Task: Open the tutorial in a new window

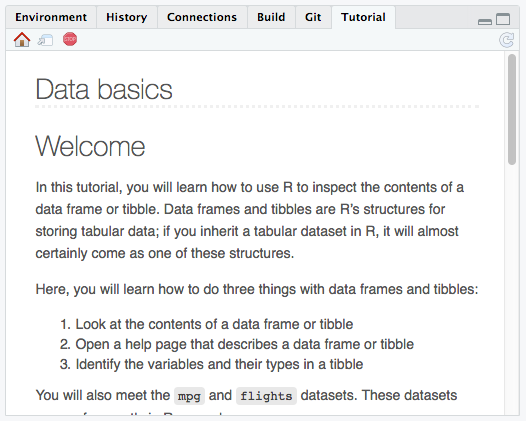Action: tap(45, 40)
